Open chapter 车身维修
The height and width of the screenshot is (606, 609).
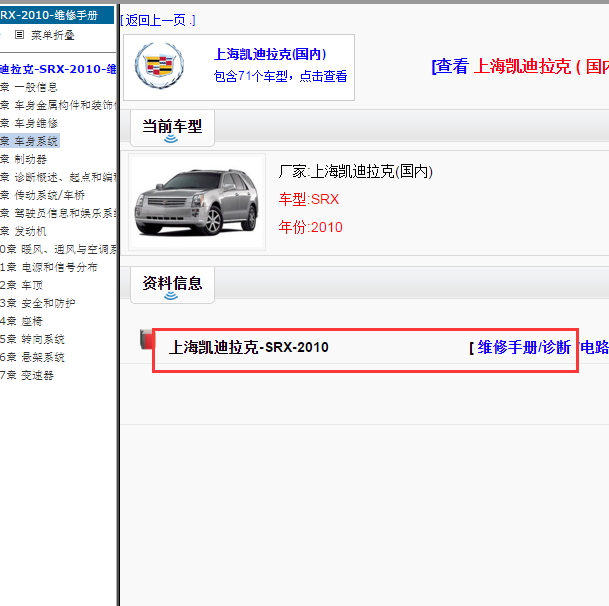click(29, 123)
